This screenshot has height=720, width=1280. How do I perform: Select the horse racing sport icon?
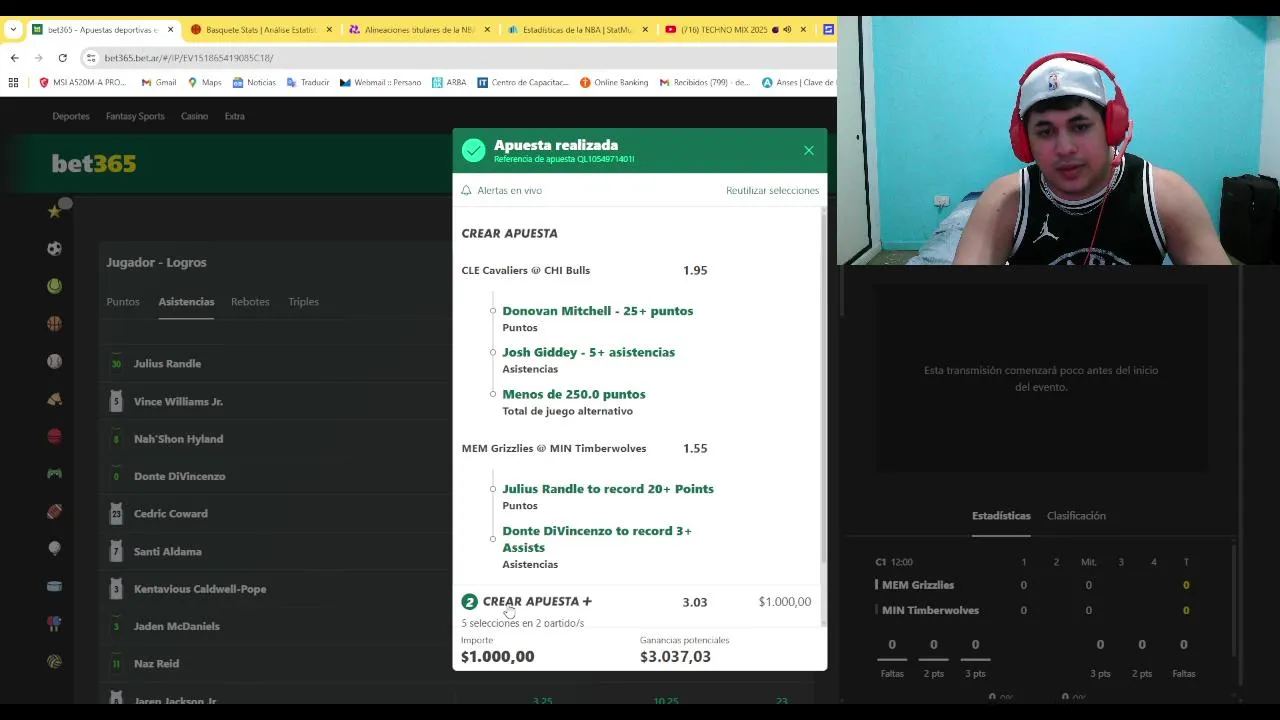[x=54, y=398]
